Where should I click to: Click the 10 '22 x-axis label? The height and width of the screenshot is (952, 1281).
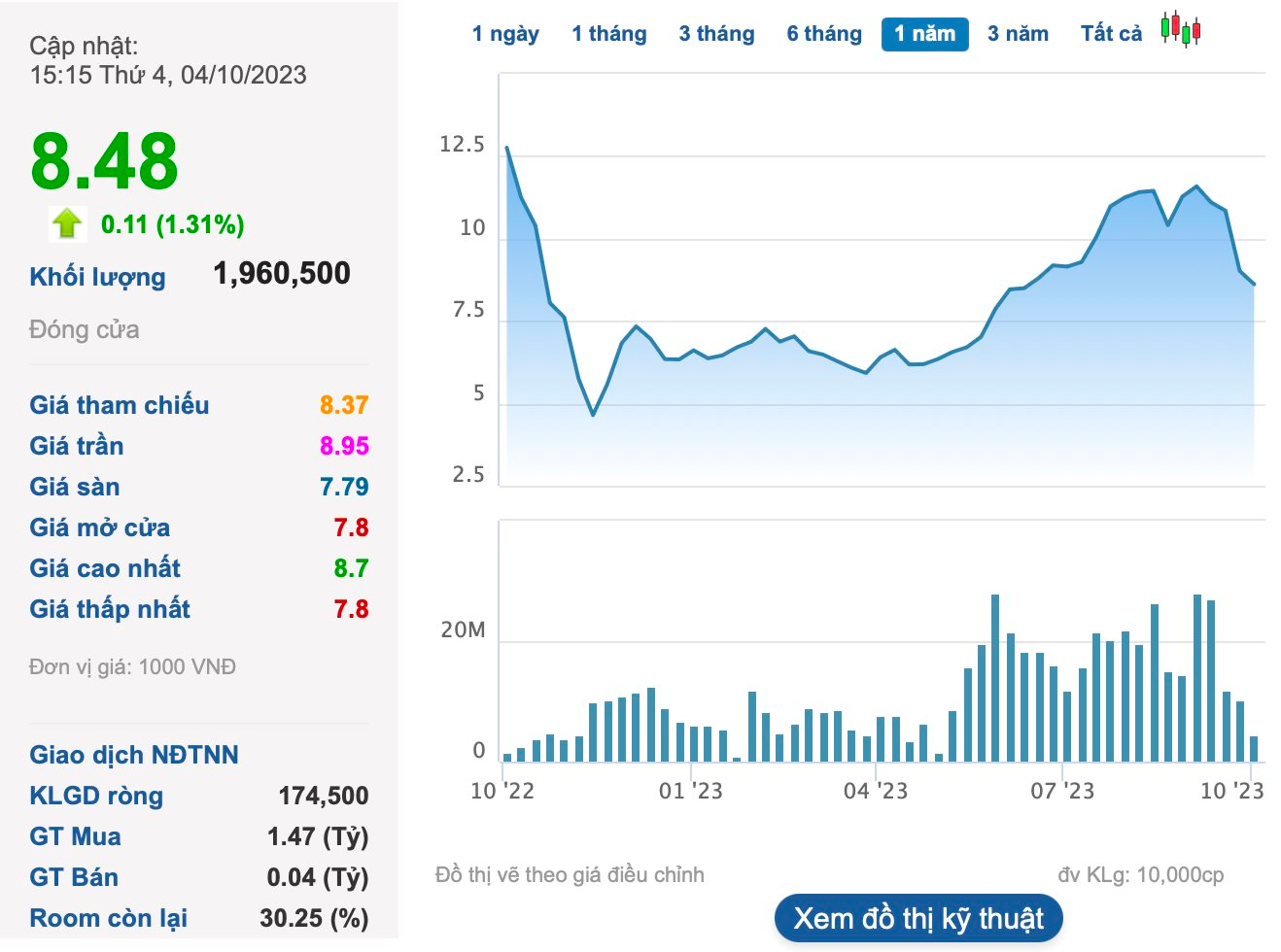[x=502, y=791]
